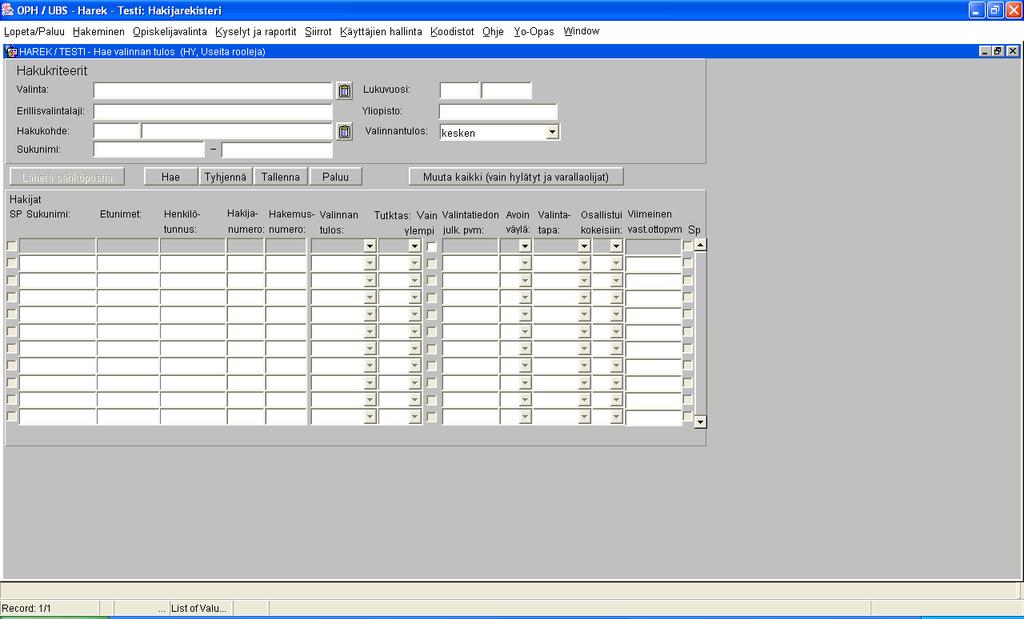Click the first Sukunimi range field

coord(149,150)
